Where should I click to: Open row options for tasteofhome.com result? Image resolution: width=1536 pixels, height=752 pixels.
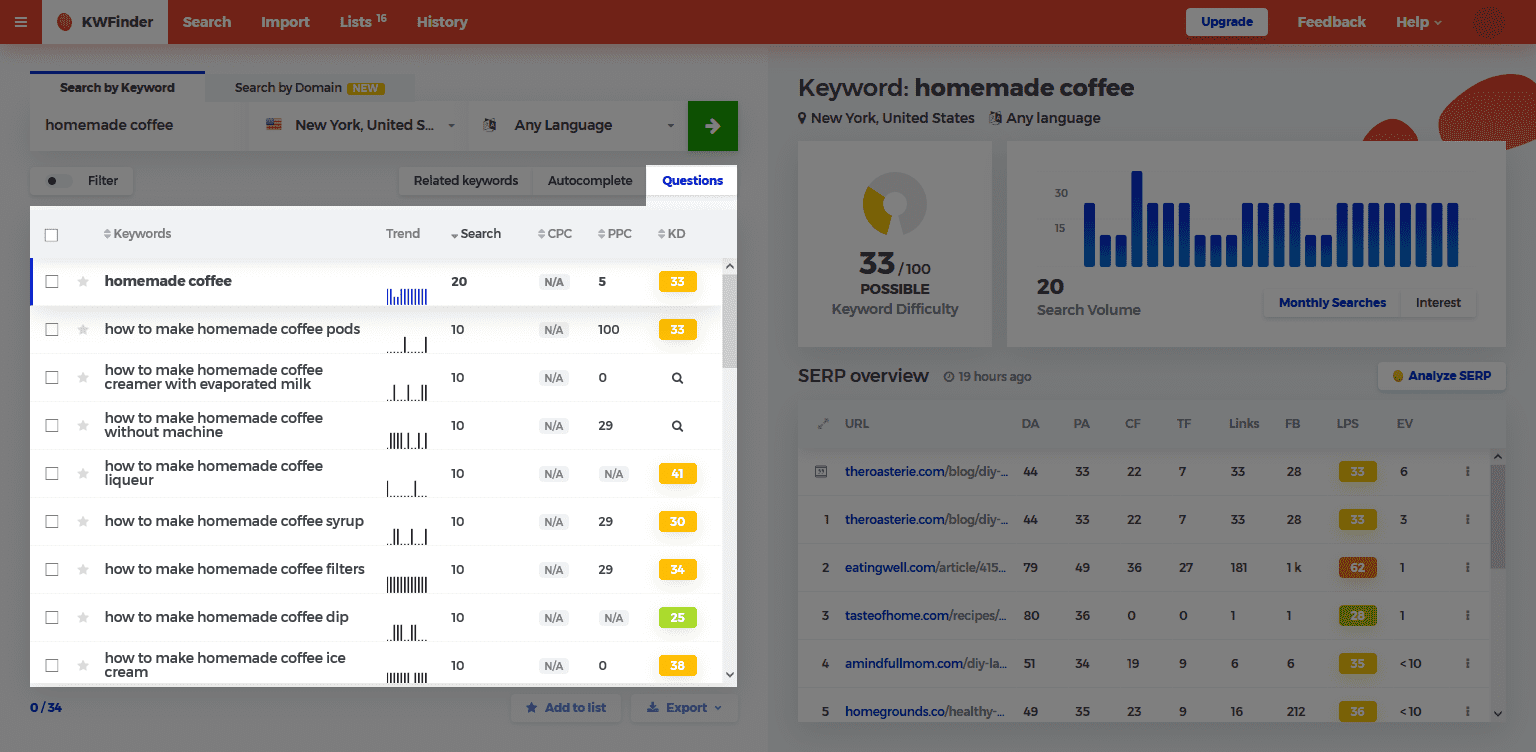[1467, 616]
